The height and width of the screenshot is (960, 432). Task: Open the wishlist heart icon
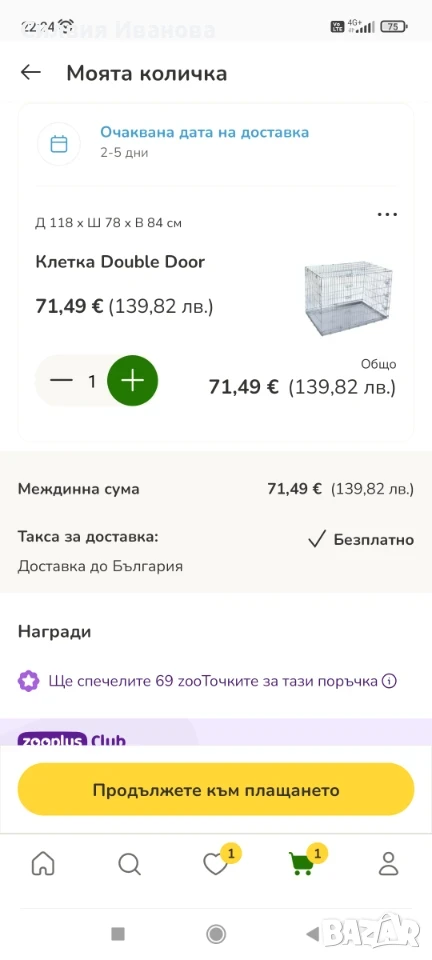tap(215, 864)
